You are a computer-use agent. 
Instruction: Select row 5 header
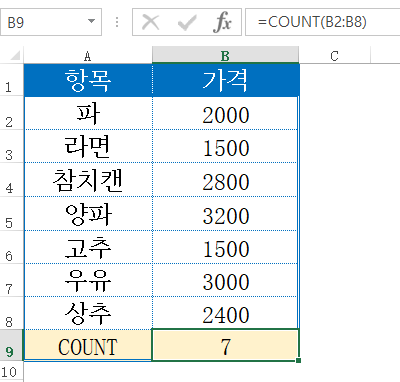tap(12, 214)
